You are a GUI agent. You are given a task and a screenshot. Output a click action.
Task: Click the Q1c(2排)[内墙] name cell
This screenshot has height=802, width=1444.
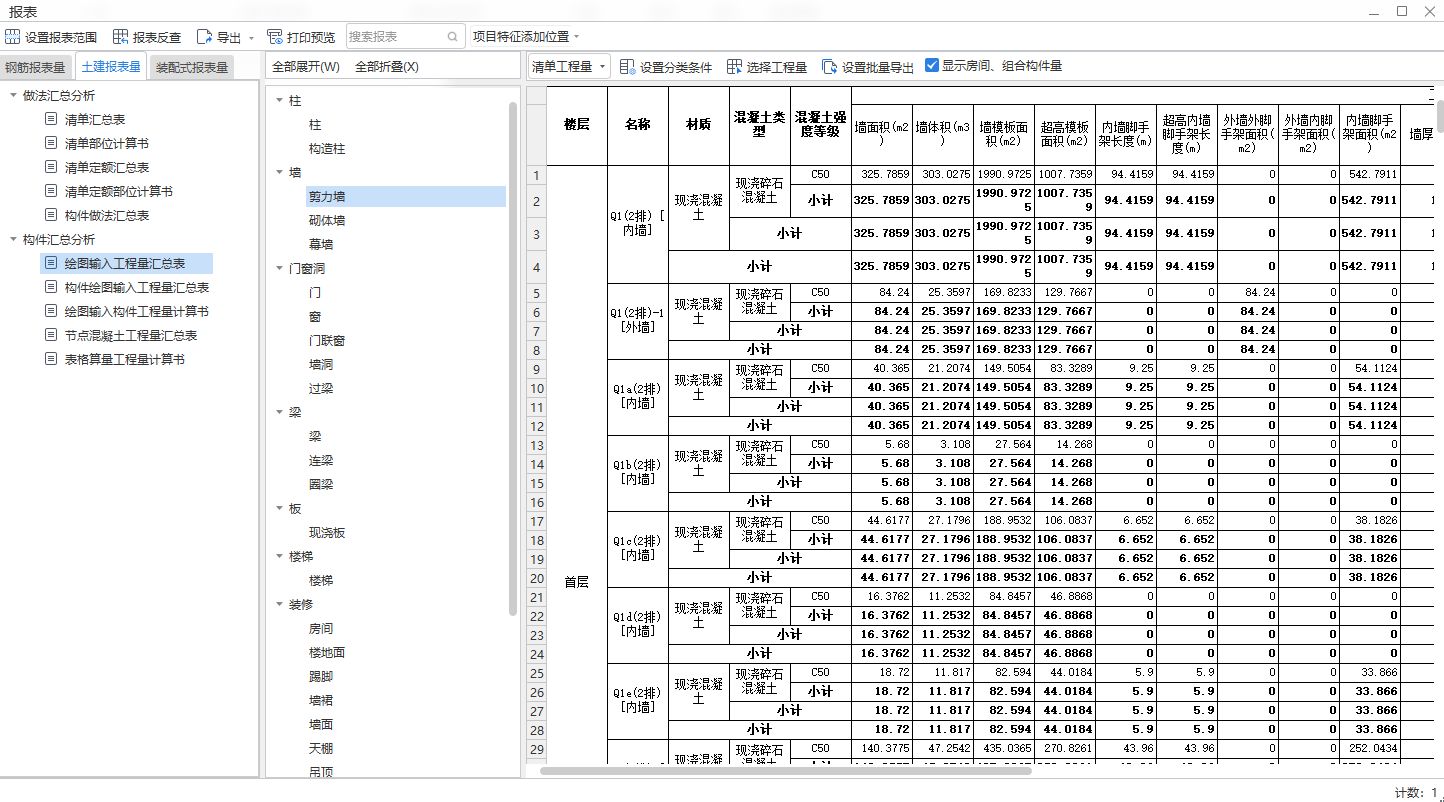pos(637,548)
